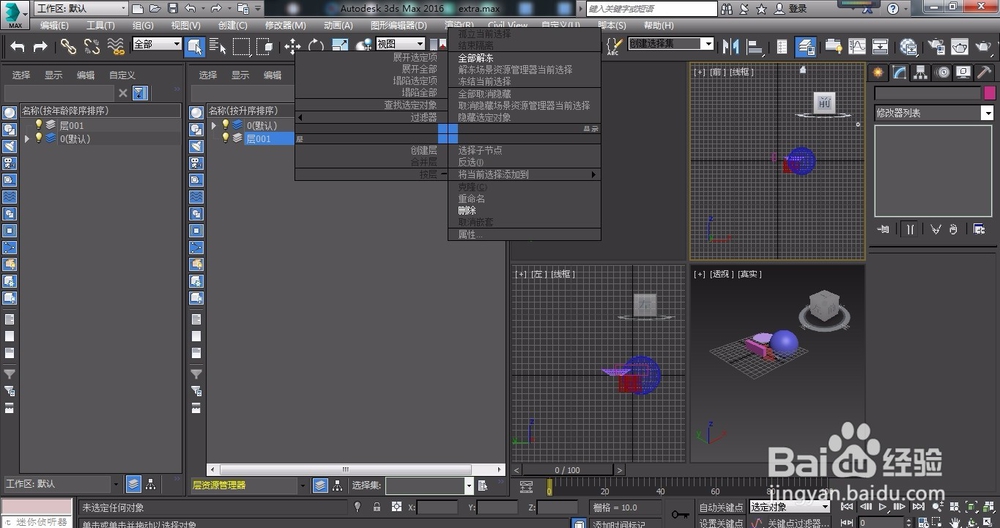This screenshot has width=1000, height=528.
Task: Toggle visibility bulb of 0(默认) in left explorer
Action: click(x=39, y=138)
